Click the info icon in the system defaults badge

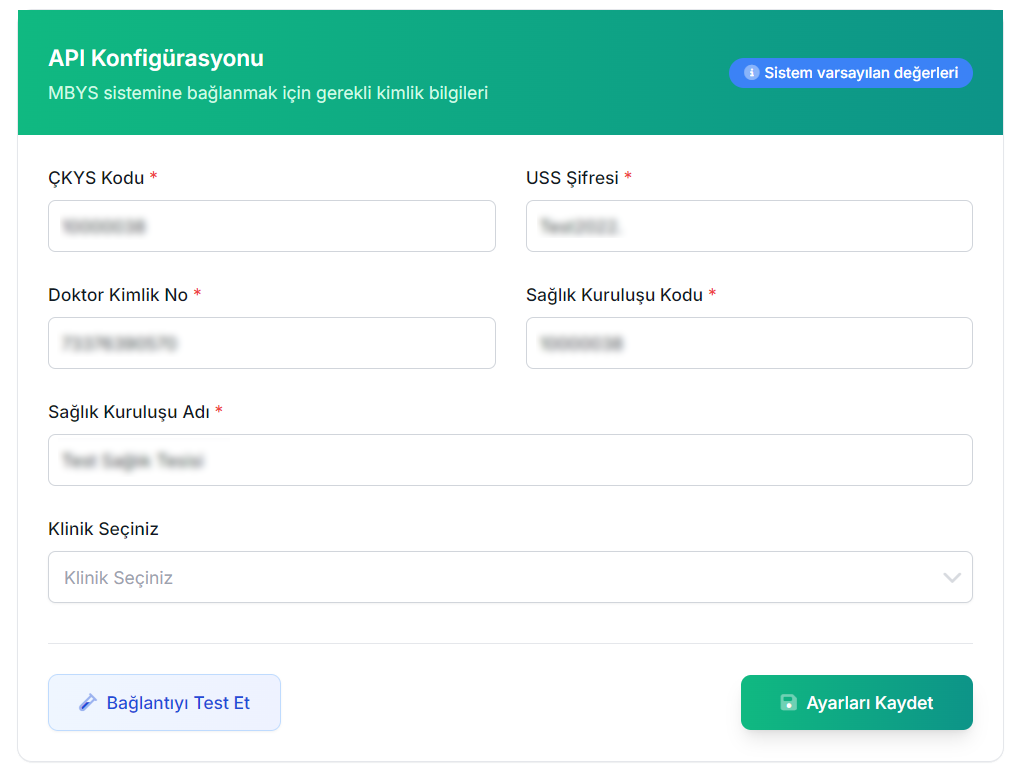752,73
